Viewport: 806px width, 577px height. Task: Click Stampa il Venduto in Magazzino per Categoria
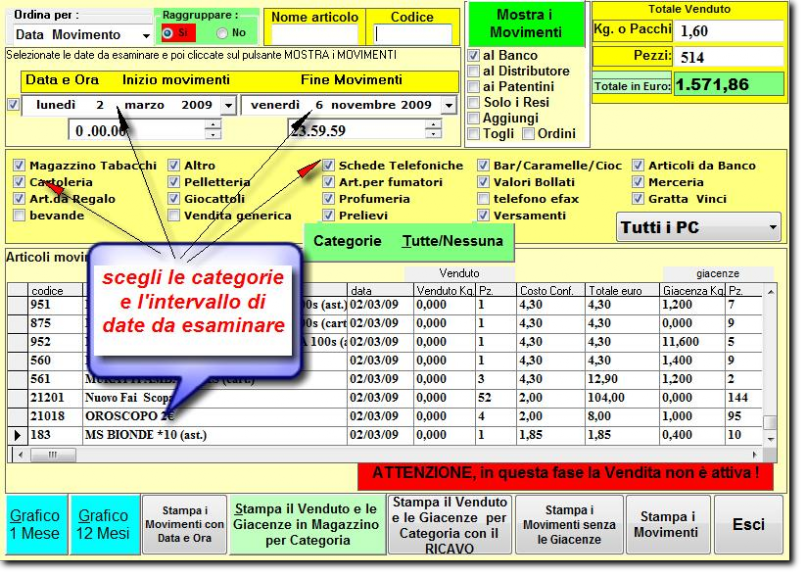tap(307, 524)
